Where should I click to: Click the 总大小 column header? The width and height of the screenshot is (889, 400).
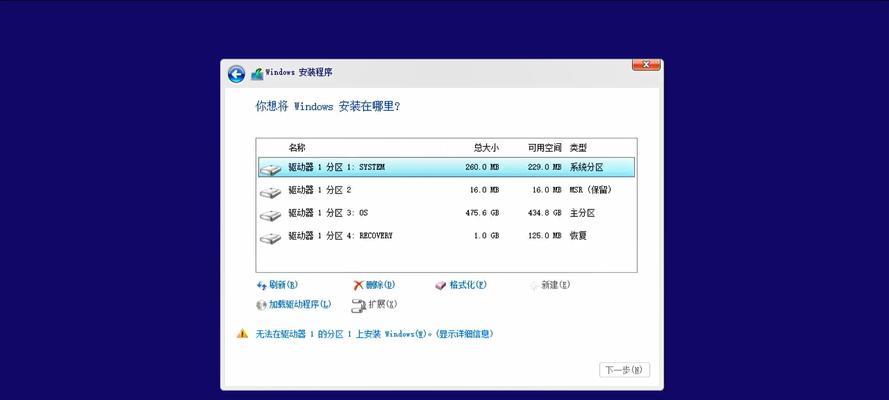486,148
